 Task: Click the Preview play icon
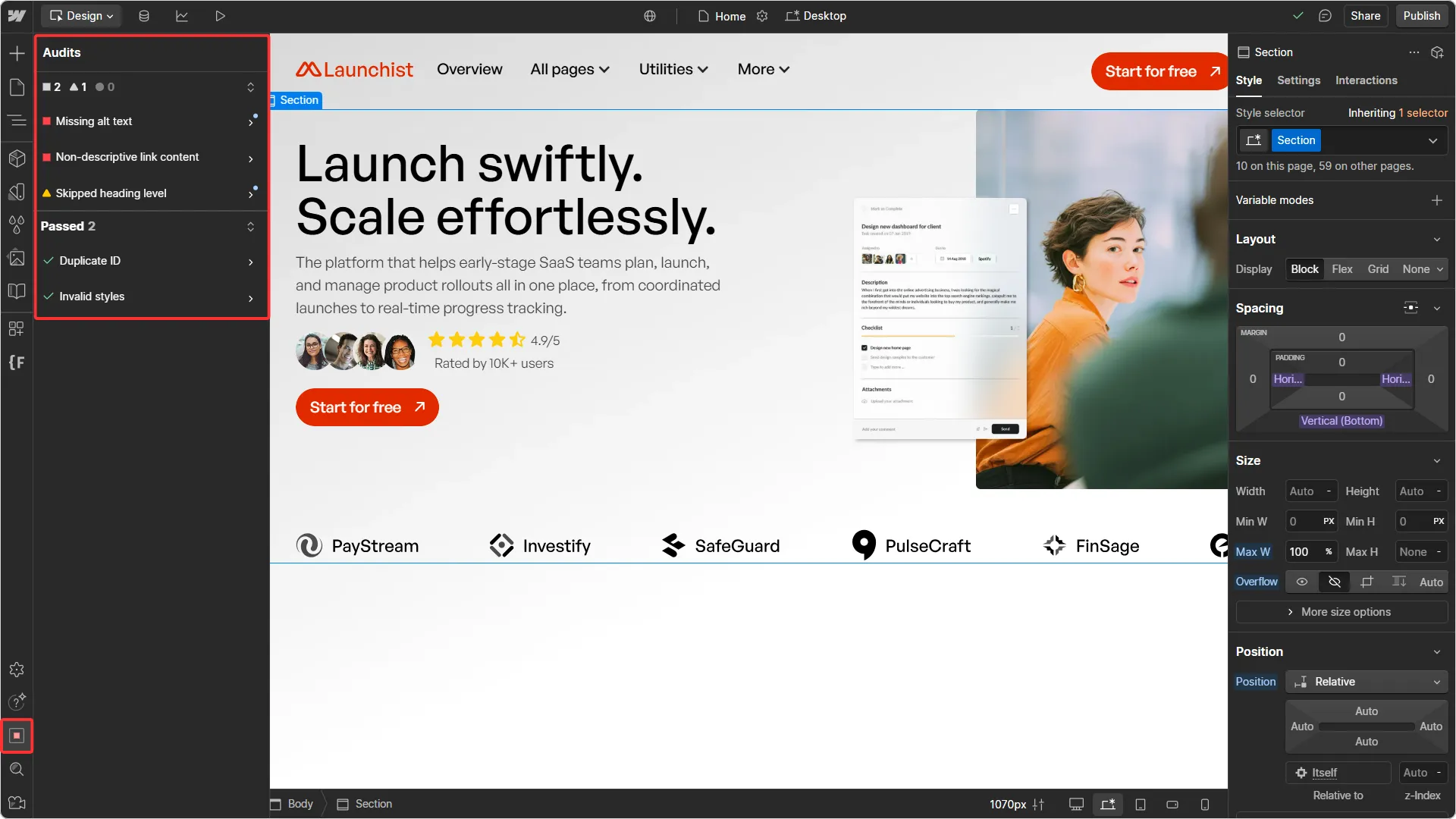click(x=220, y=16)
